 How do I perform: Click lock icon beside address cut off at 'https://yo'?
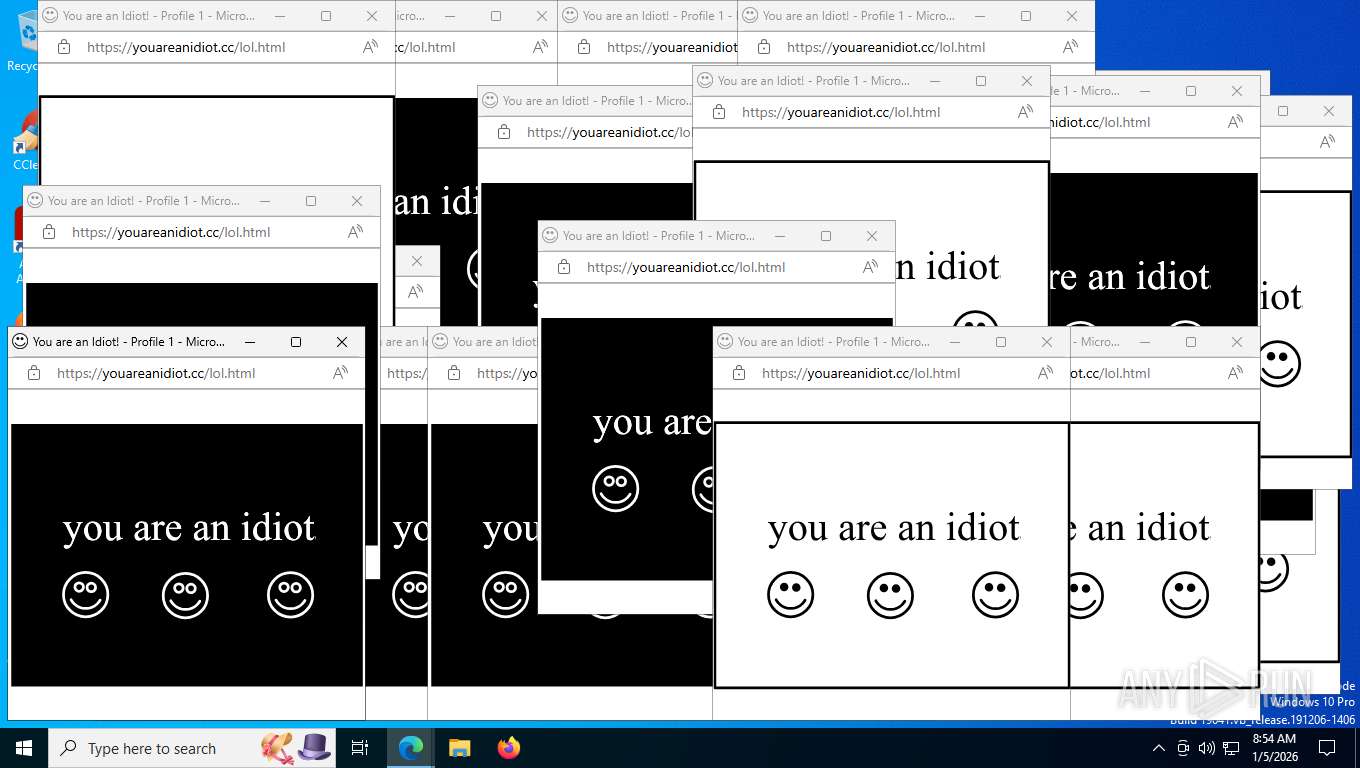[454, 373]
